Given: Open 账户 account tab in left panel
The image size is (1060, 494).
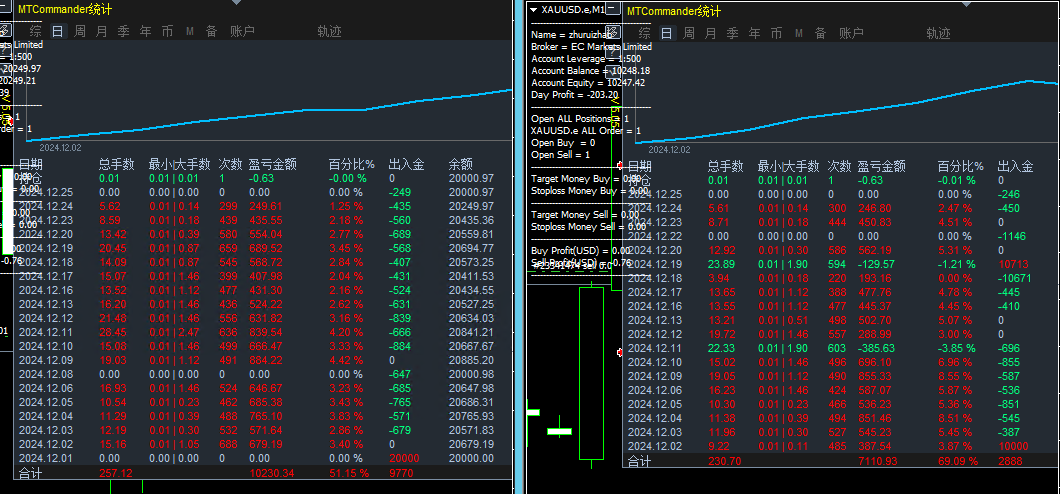Looking at the screenshot, I should pos(242,31).
